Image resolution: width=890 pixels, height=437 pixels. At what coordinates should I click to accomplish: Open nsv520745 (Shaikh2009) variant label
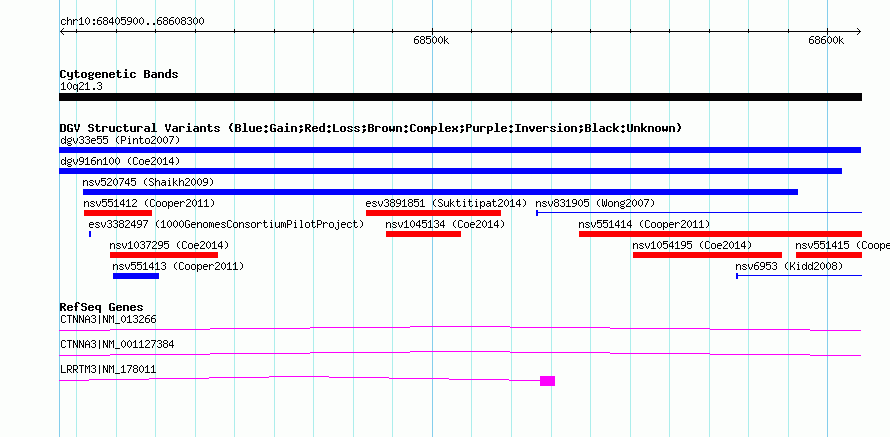pyautogui.click(x=148, y=182)
